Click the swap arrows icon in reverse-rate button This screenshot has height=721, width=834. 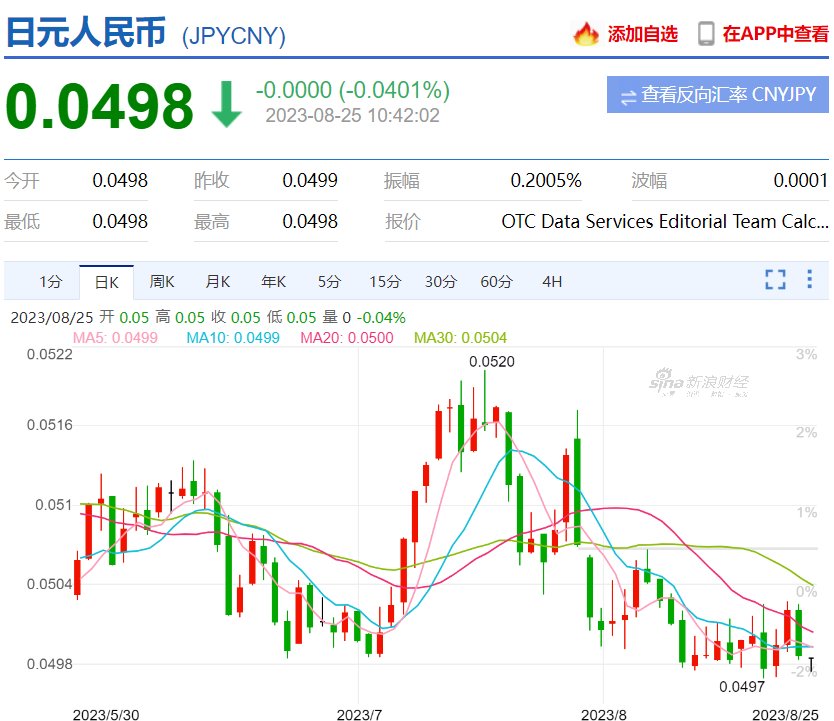[x=628, y=97]
